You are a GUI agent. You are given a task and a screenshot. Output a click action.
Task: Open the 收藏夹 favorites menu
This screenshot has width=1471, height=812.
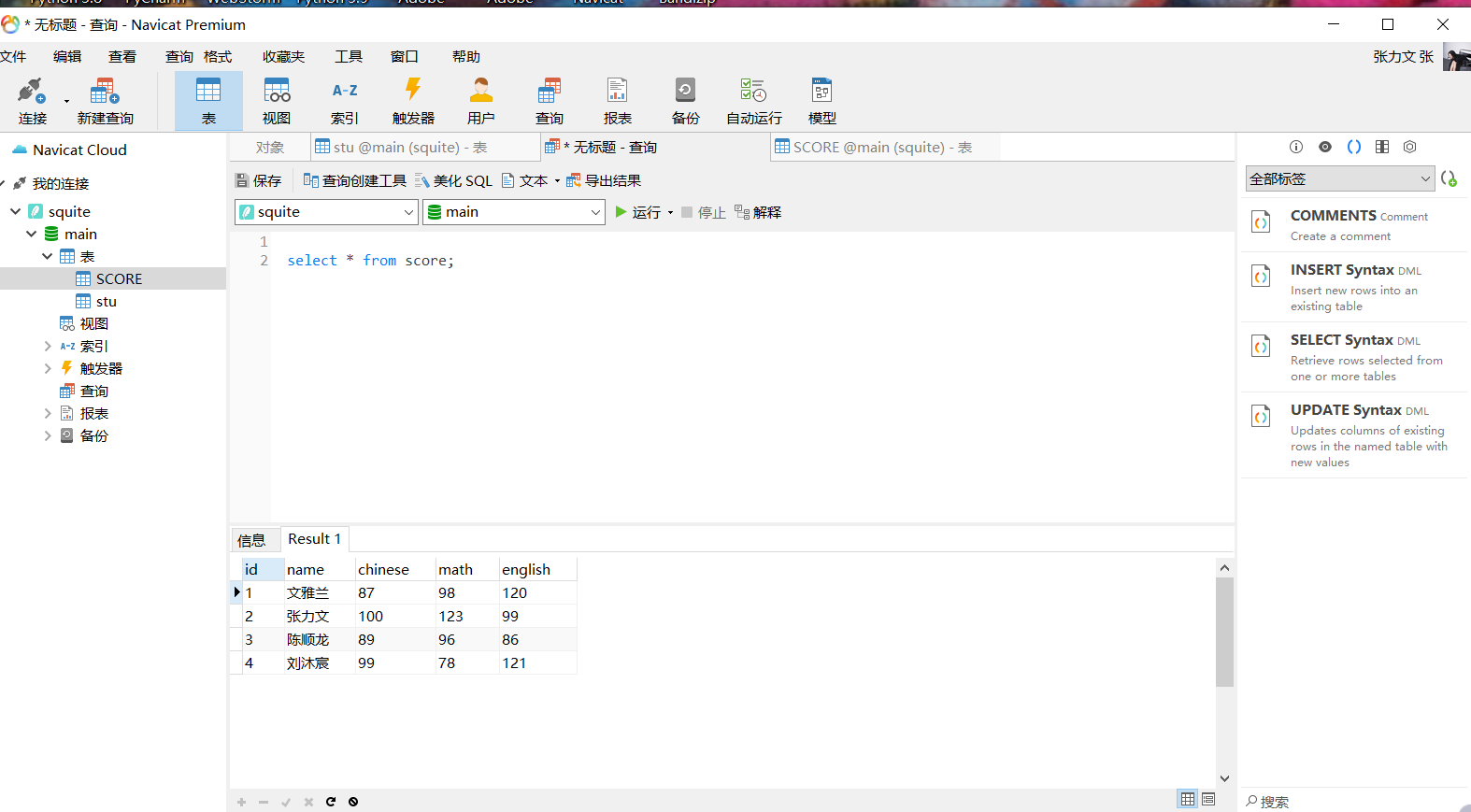tap(283, 57)
